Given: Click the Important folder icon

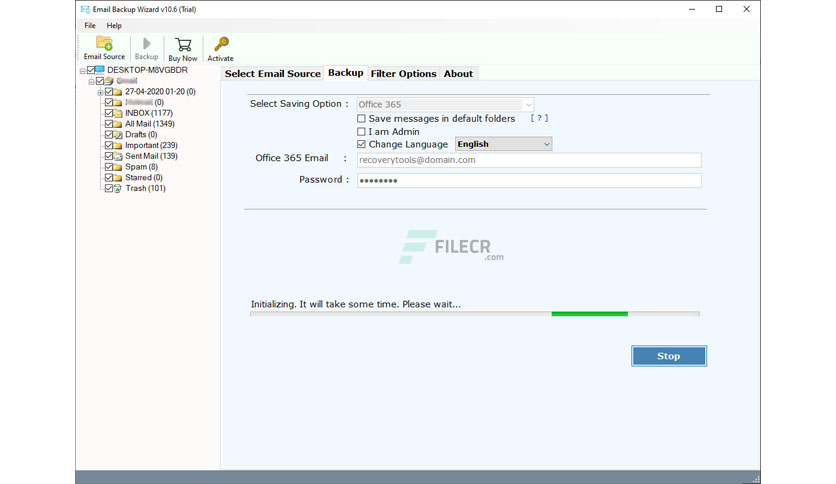Looking at the screenshot, I should click(117, 145).
